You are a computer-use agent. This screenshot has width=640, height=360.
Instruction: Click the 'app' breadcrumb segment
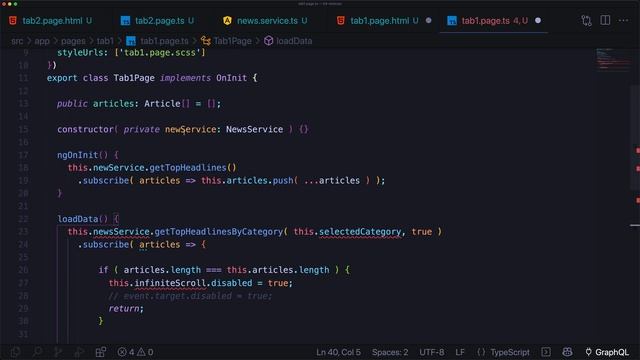pos(42,41)
